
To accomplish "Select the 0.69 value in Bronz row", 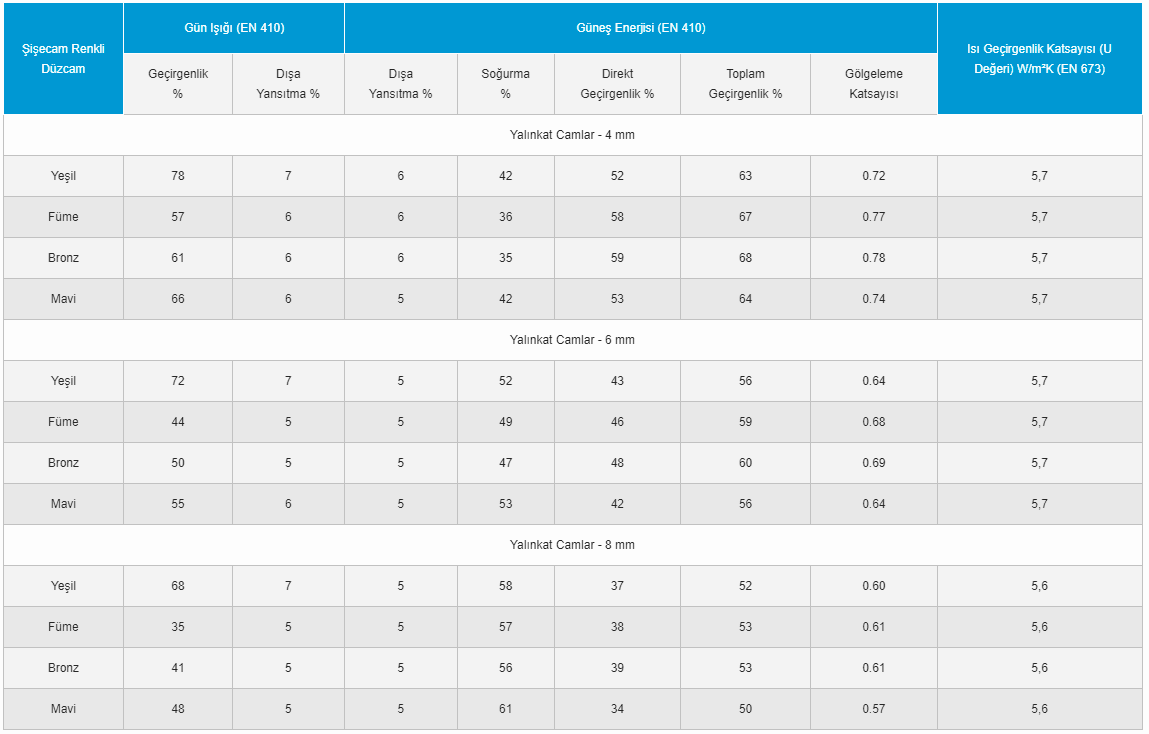I will pyautogui.click(x=874, y=463).
